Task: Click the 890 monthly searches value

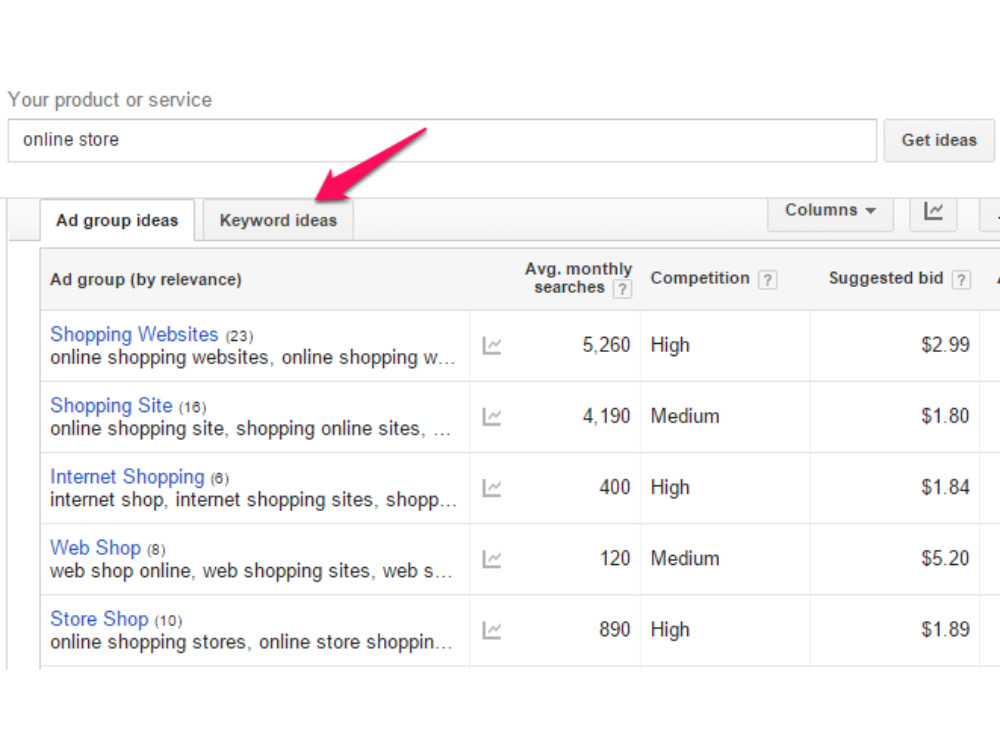Action: coord(615,629)
